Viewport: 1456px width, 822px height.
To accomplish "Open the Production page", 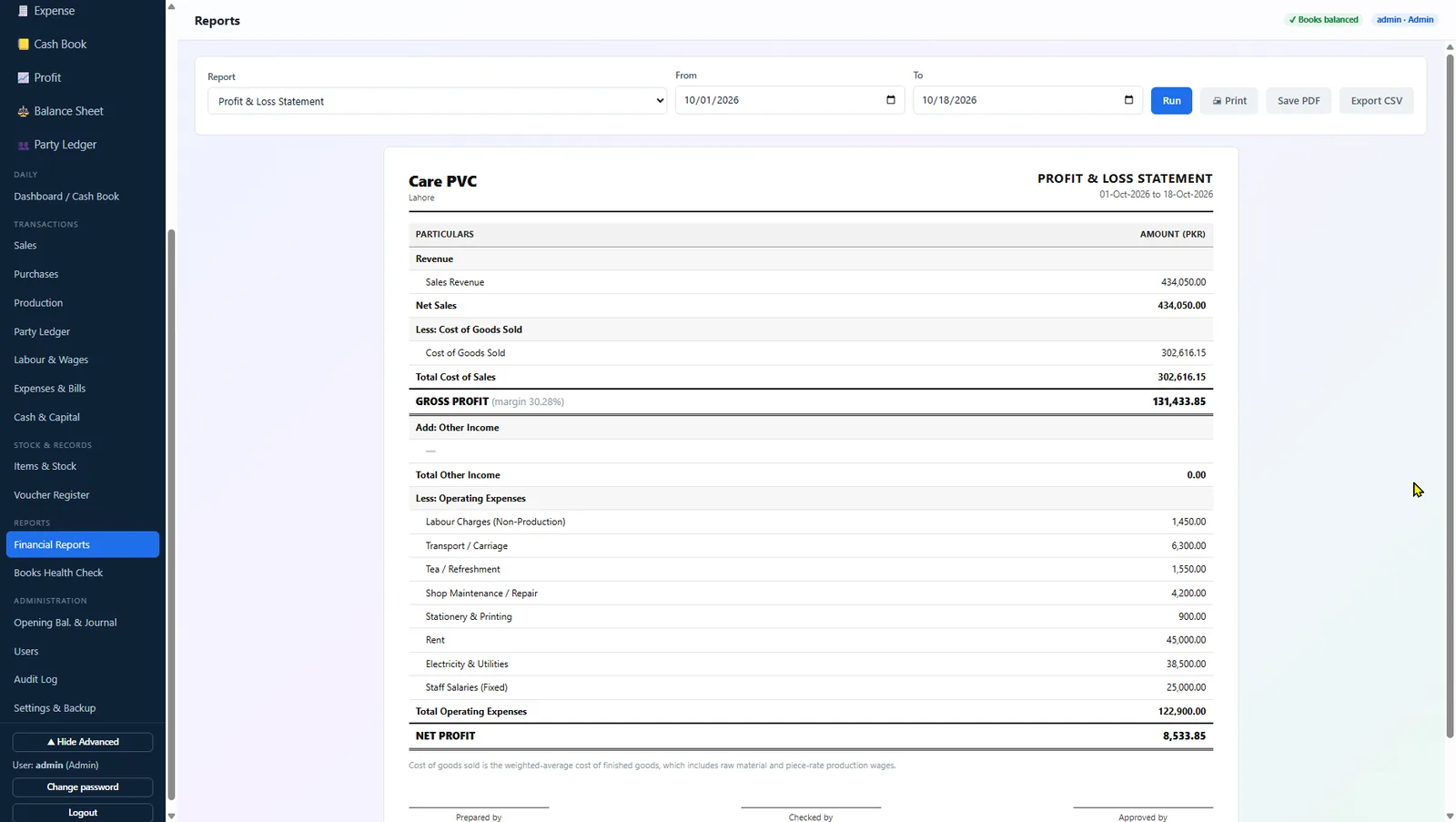I will 38,303.
